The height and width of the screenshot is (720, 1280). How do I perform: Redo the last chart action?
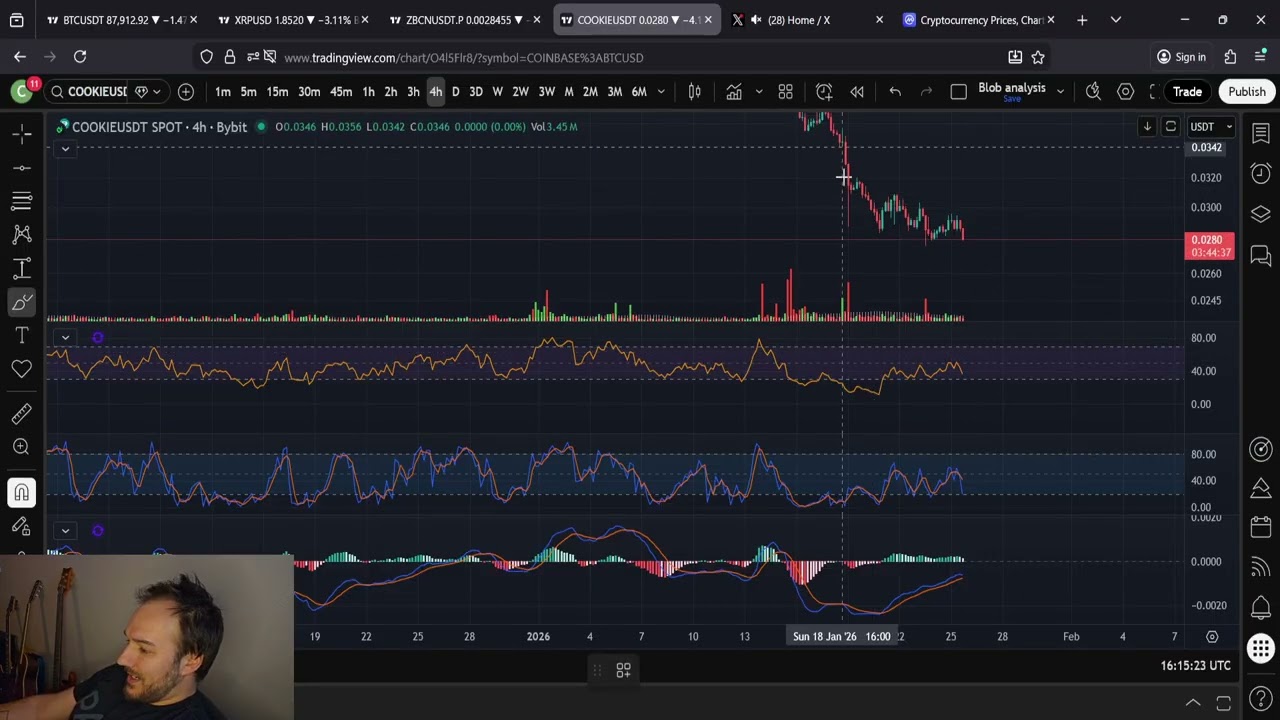[x=927, y=92]
